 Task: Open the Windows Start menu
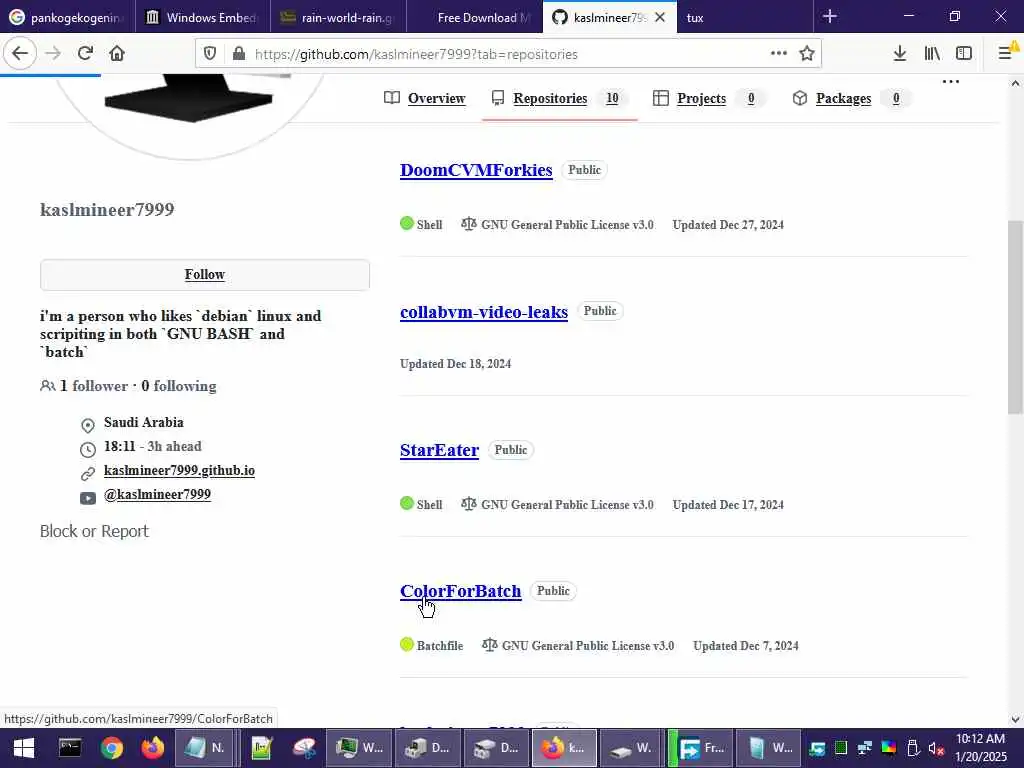coord(24,748)
